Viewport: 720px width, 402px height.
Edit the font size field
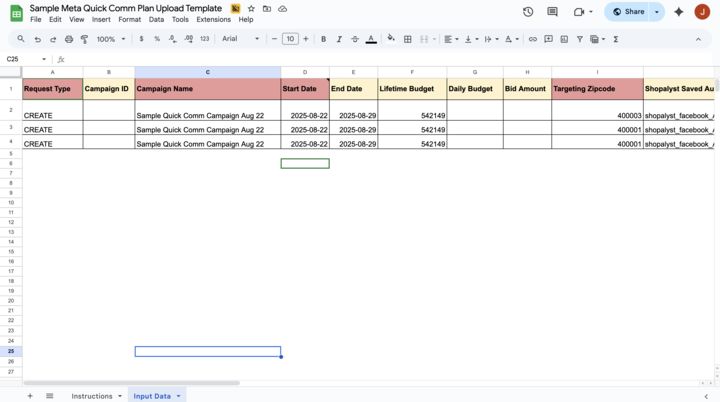(x=290, y=39)
